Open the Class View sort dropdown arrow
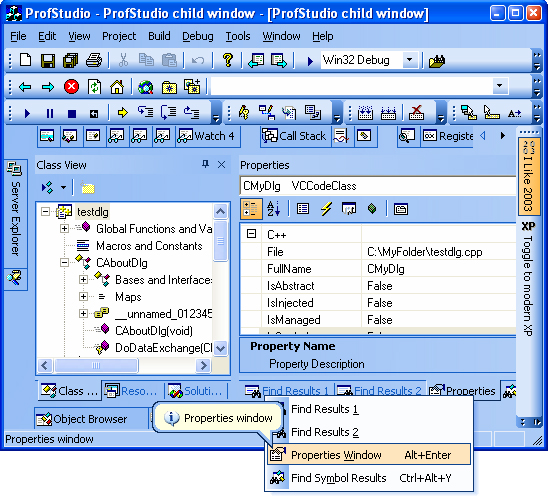 coord(63,188)
